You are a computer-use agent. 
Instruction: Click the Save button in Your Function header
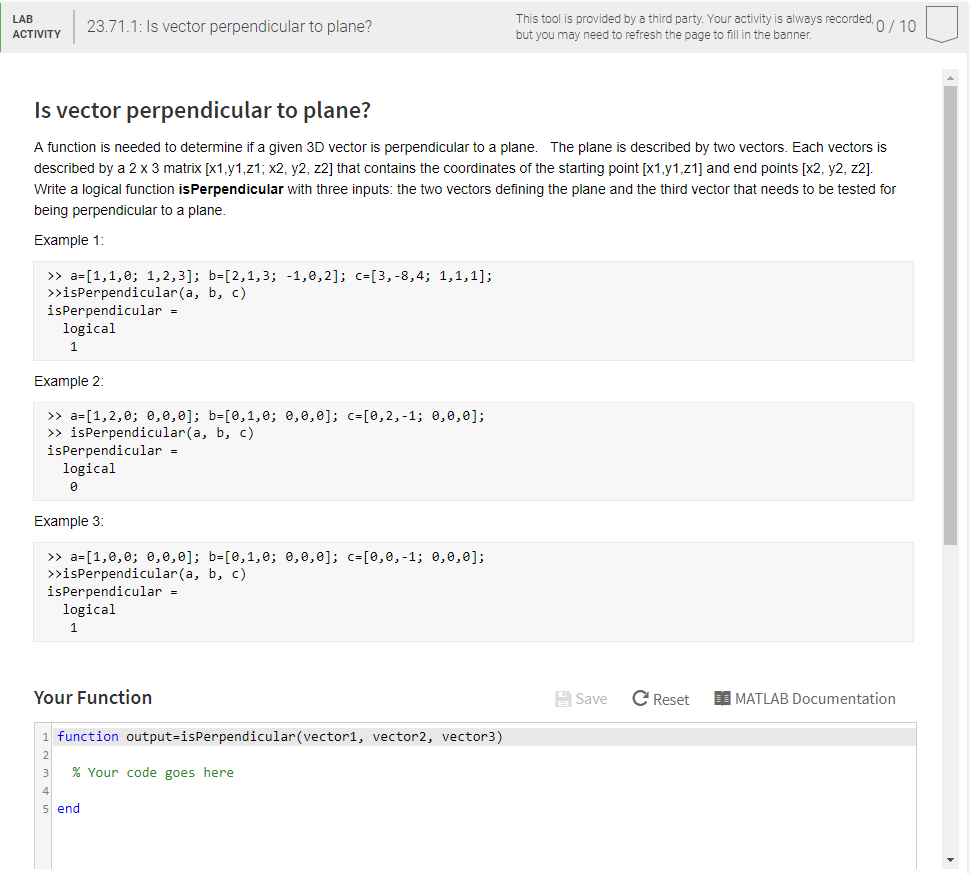tap(581, 698)
